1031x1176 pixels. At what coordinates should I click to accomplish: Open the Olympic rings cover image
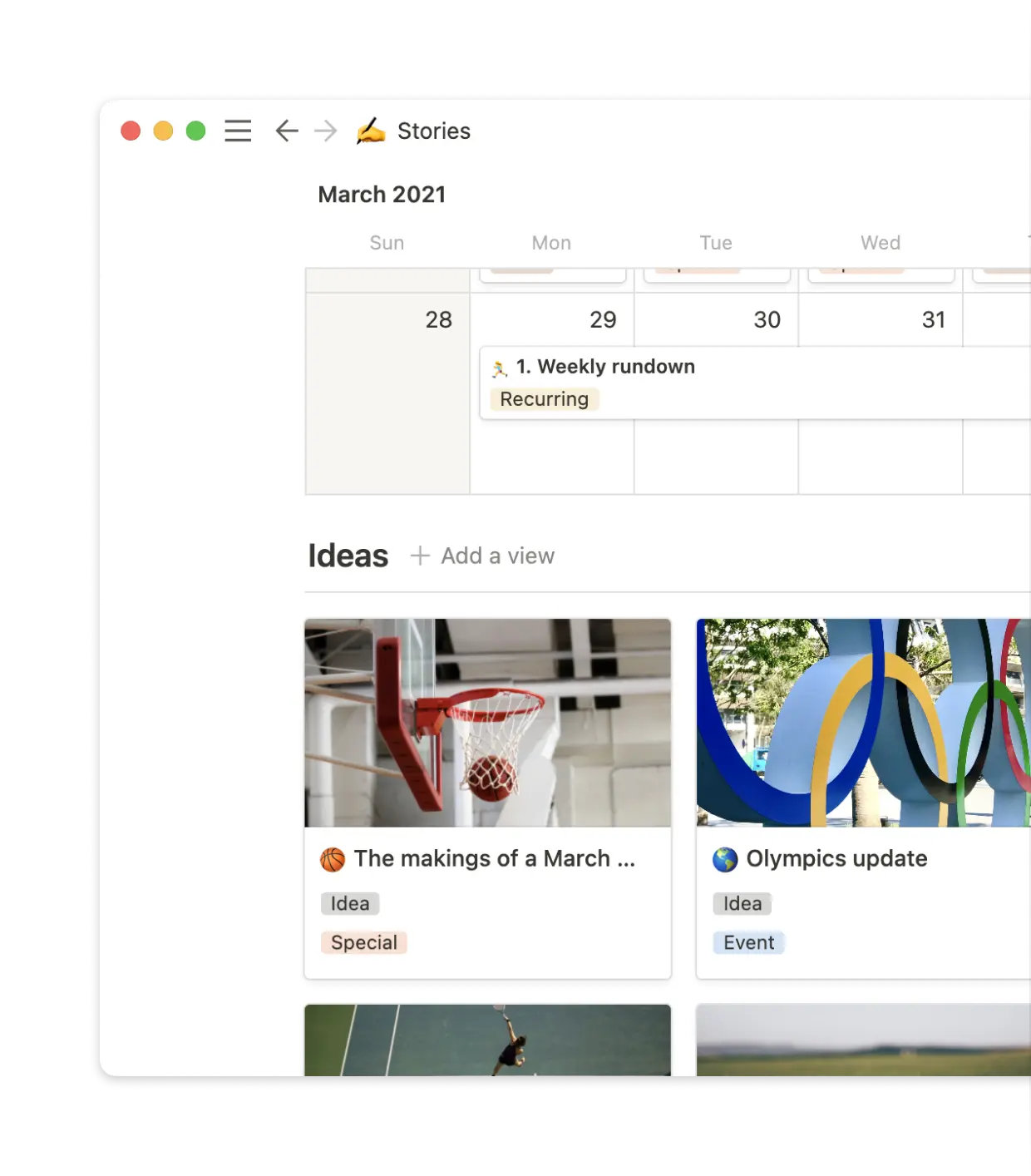[x=863, y=722]
